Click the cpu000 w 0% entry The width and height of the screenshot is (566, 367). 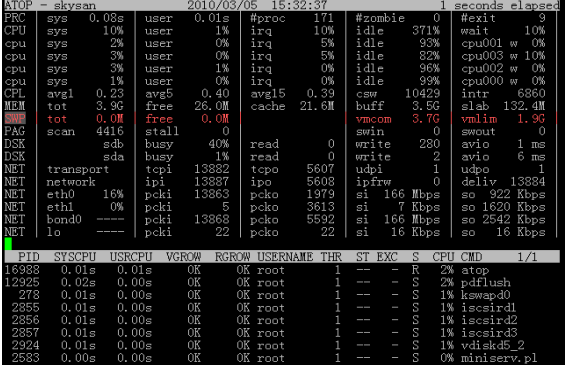[x=503, y=81]
